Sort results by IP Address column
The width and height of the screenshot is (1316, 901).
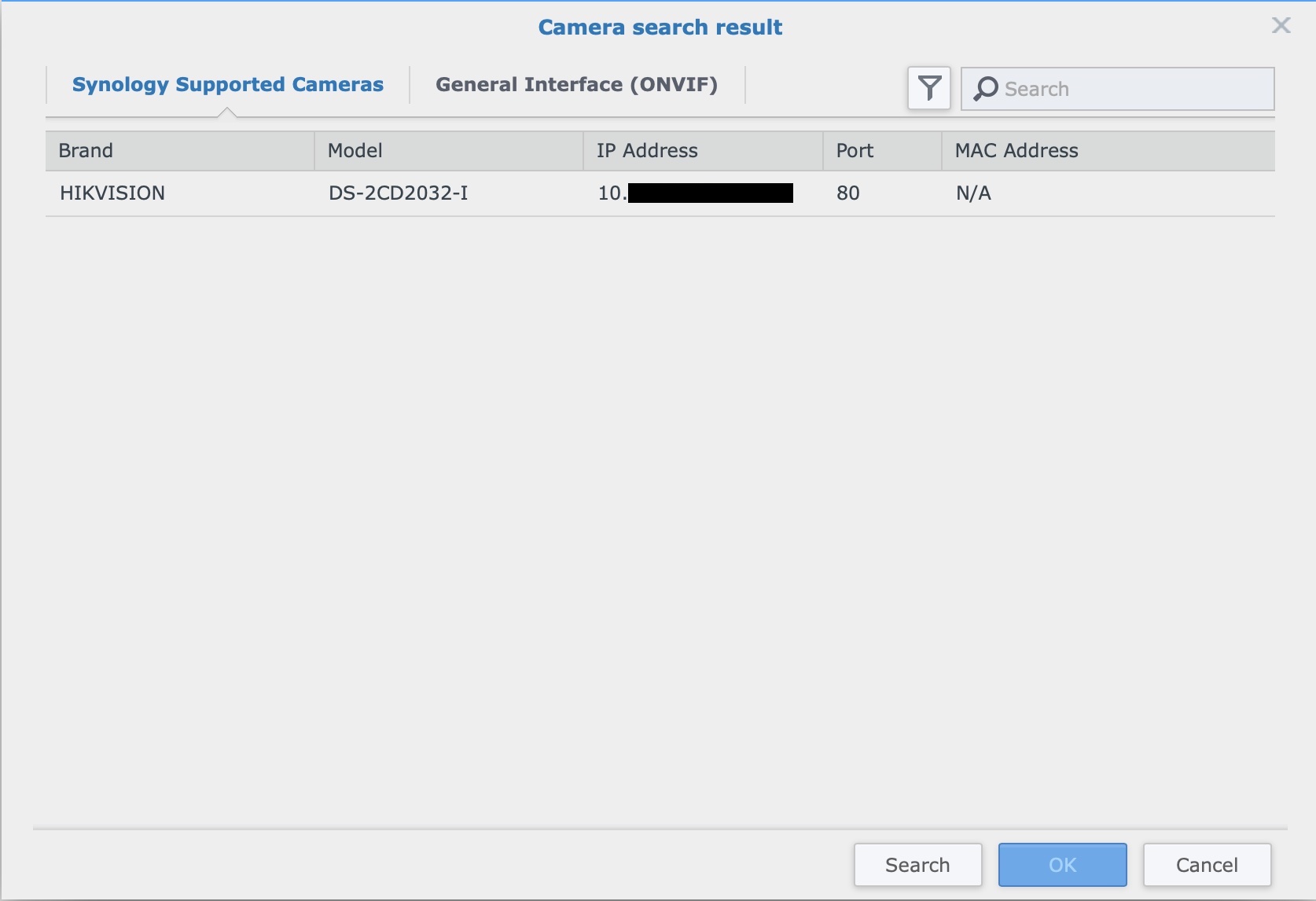pos(646,150)
